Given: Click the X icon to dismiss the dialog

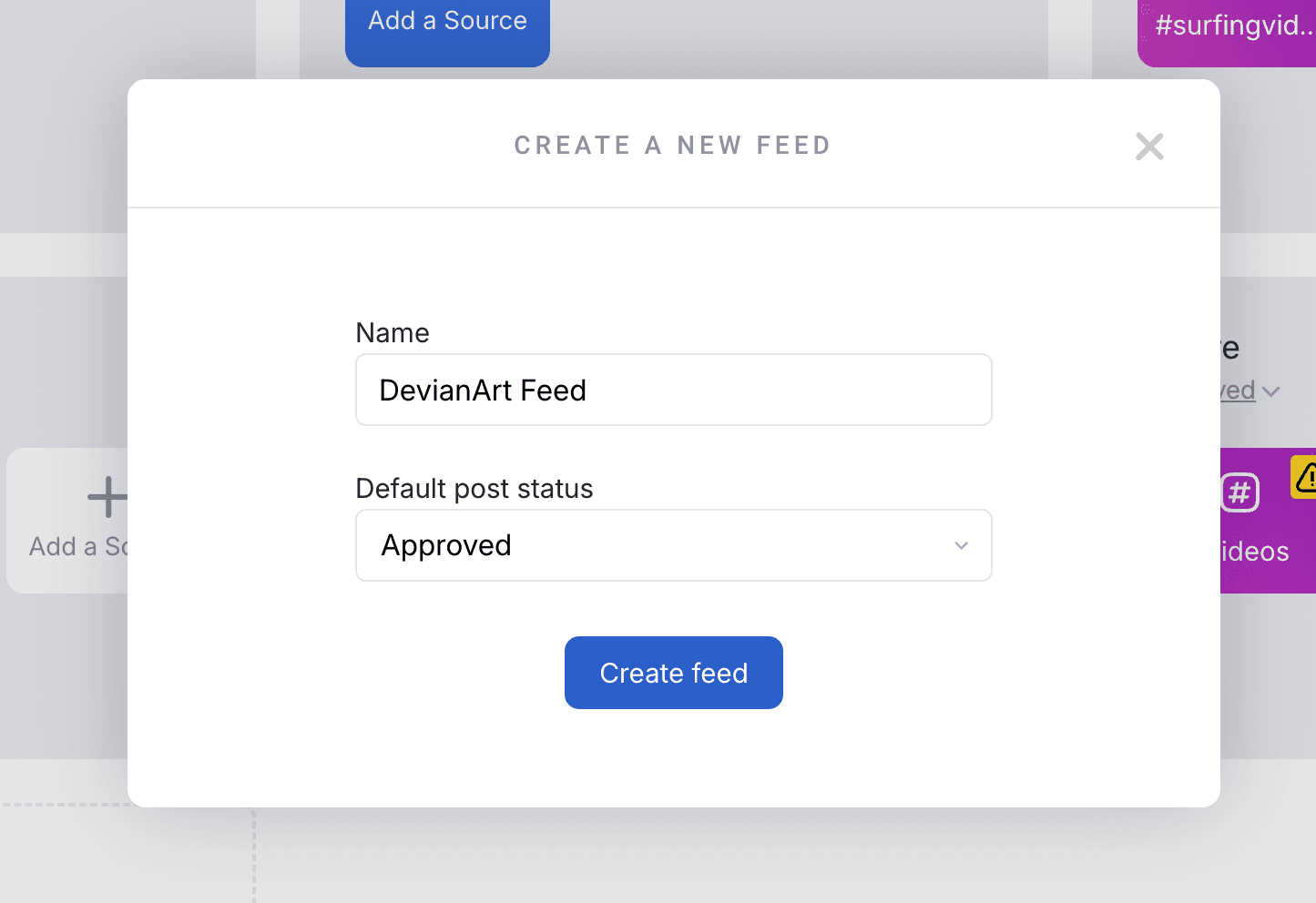Looking at the screenshot, I should click(1149, 146).
